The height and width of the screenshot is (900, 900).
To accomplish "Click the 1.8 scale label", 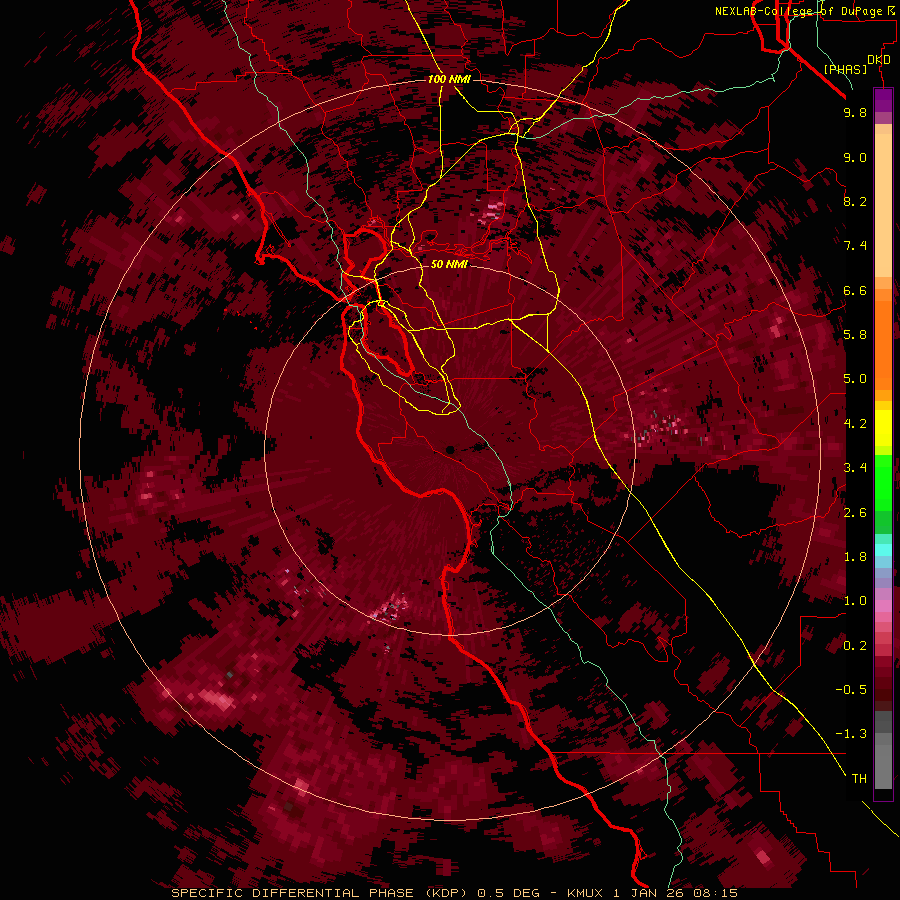I will (x=855, y=557).
